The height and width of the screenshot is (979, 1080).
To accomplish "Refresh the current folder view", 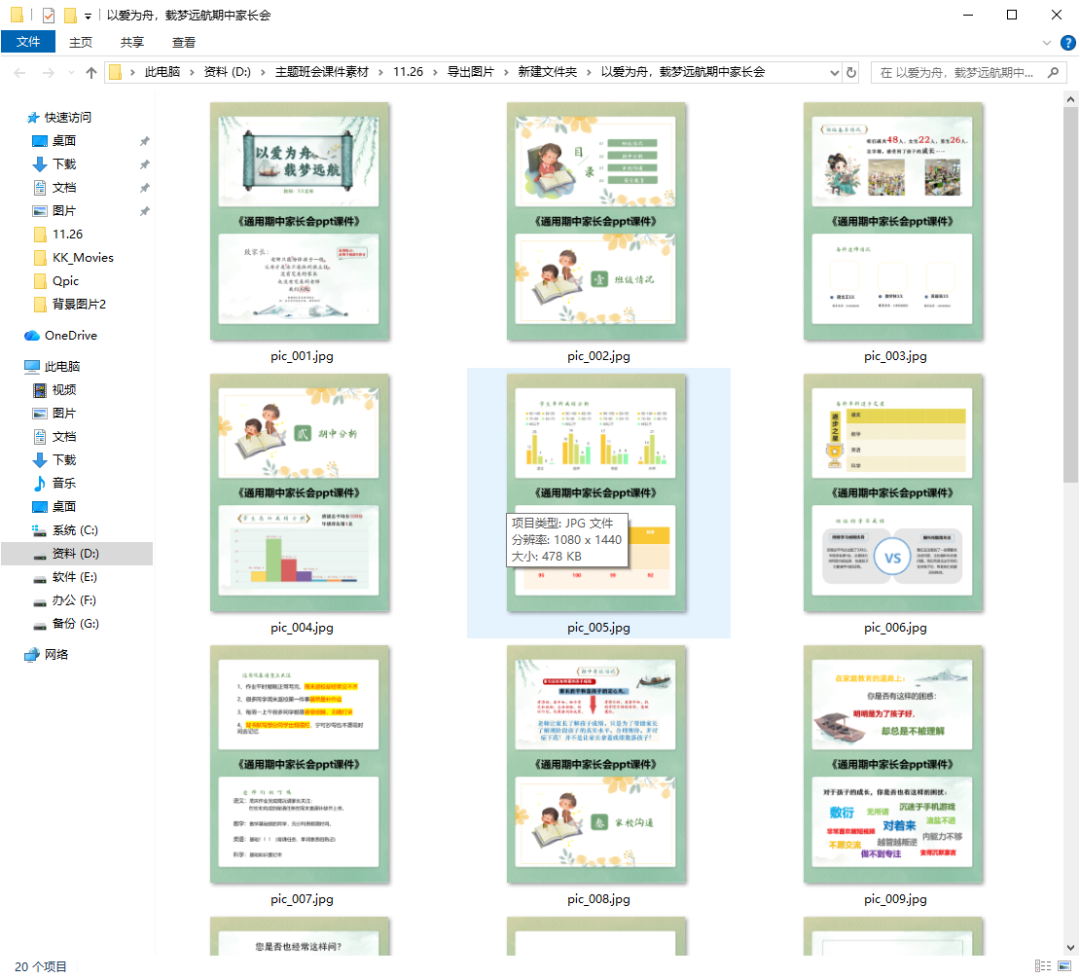I will click(x=851, y=73).
